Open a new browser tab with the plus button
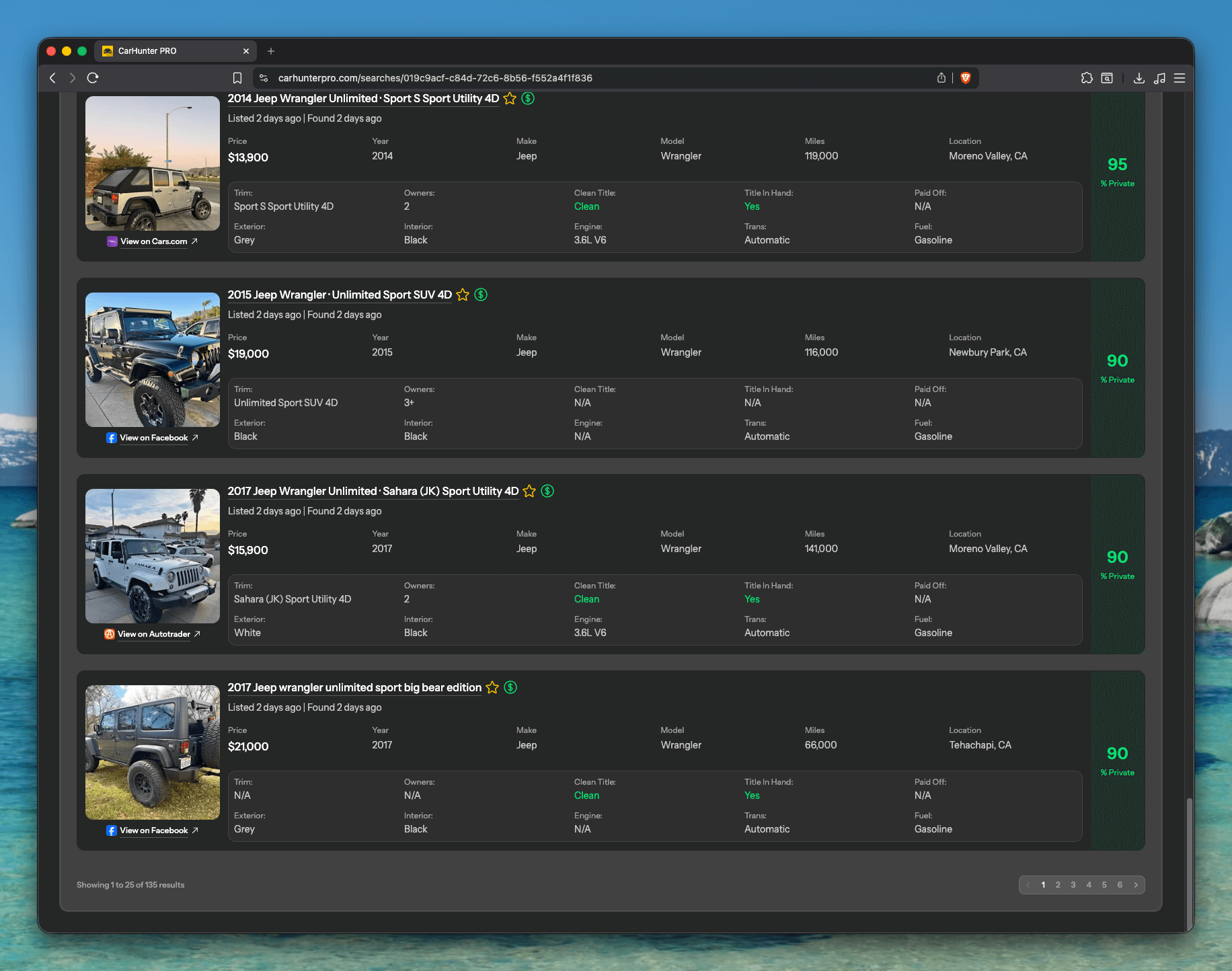Viewport: 1232px width, 971px height. 271,50
